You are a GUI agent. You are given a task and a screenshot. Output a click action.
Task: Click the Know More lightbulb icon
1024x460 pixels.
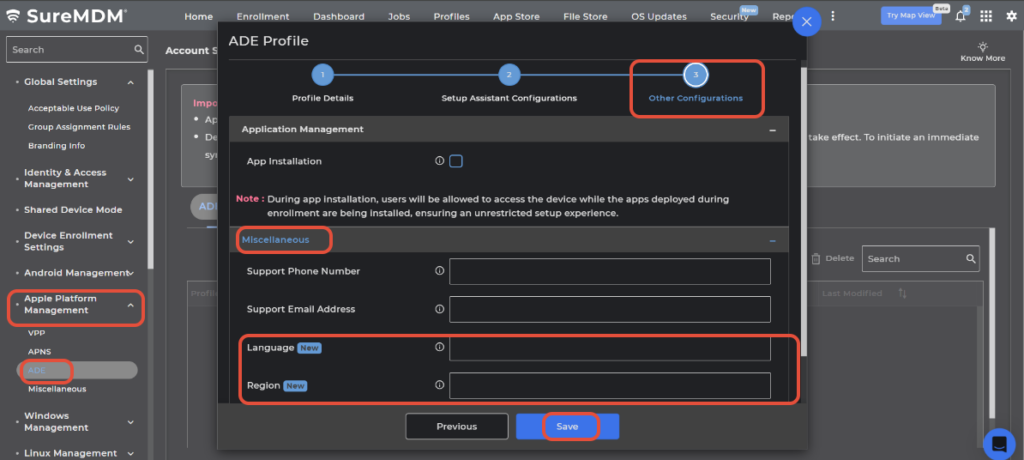pos(982,47)
